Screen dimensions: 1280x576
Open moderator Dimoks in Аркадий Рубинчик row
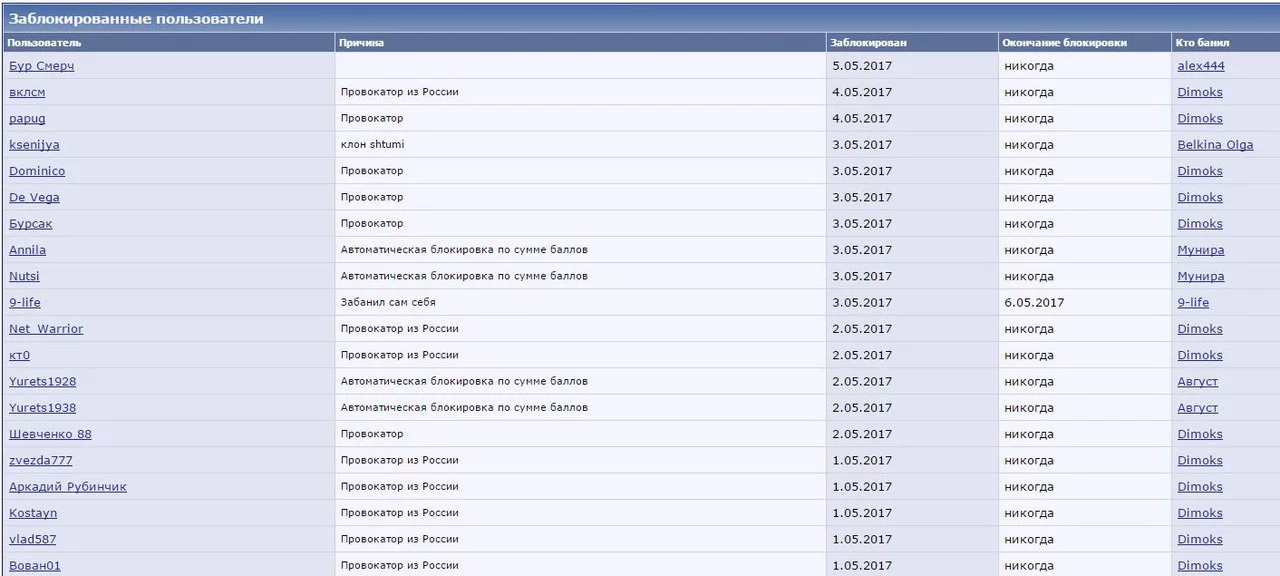coord(1200,487)
